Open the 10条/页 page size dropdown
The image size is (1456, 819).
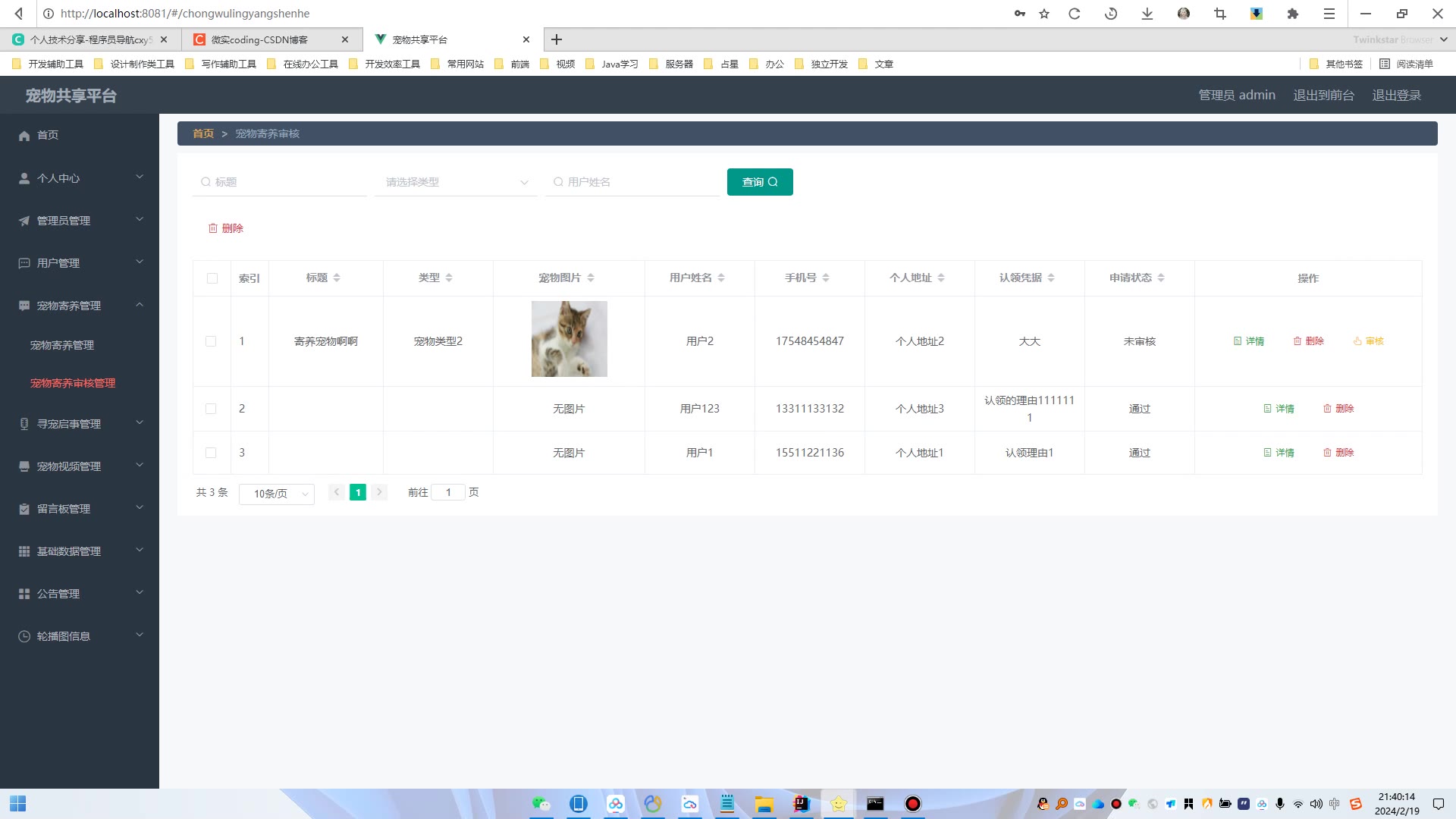pos(277,494)
